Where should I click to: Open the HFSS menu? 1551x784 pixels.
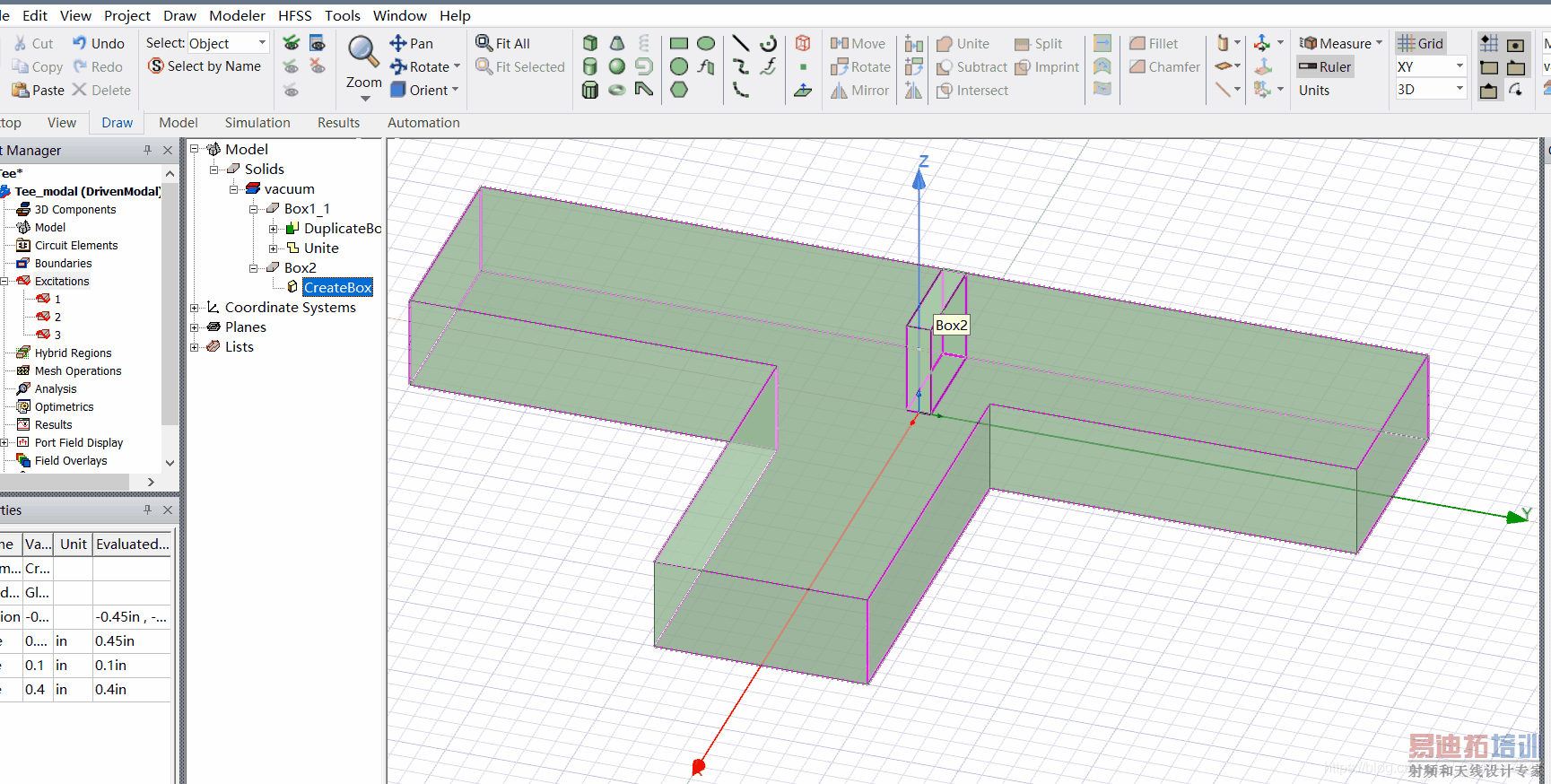point(294,15)
